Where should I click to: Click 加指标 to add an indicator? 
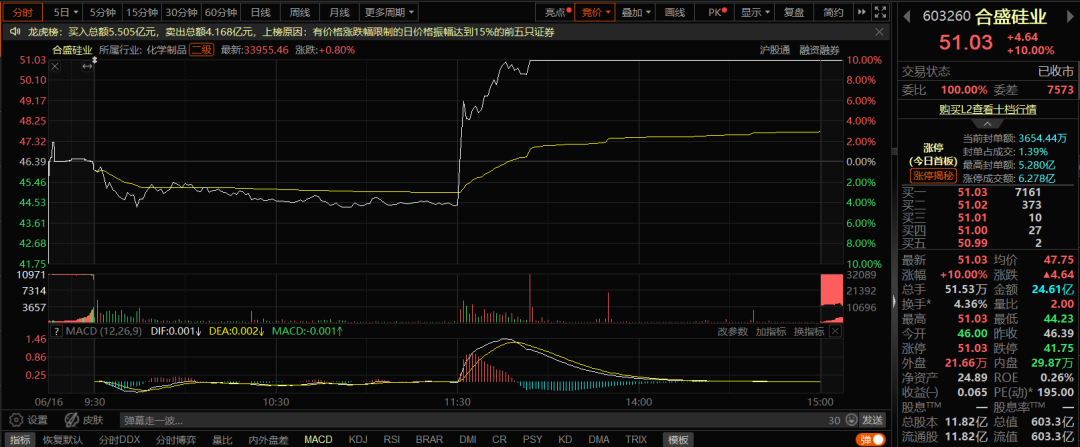771,331
